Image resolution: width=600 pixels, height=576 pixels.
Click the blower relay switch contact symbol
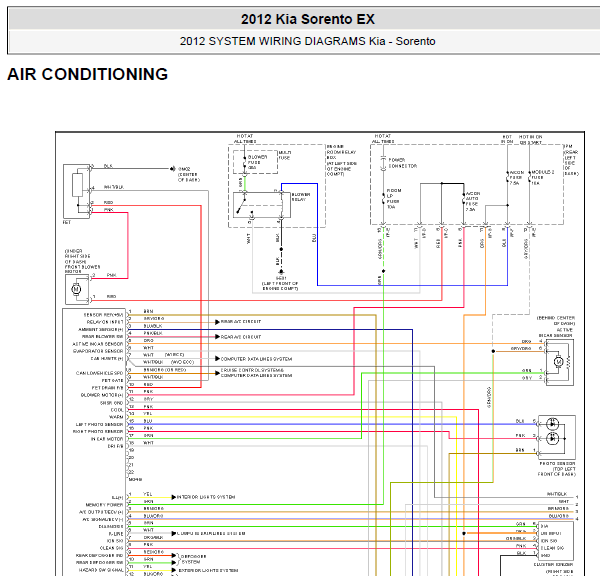click(x=241, y=205)
